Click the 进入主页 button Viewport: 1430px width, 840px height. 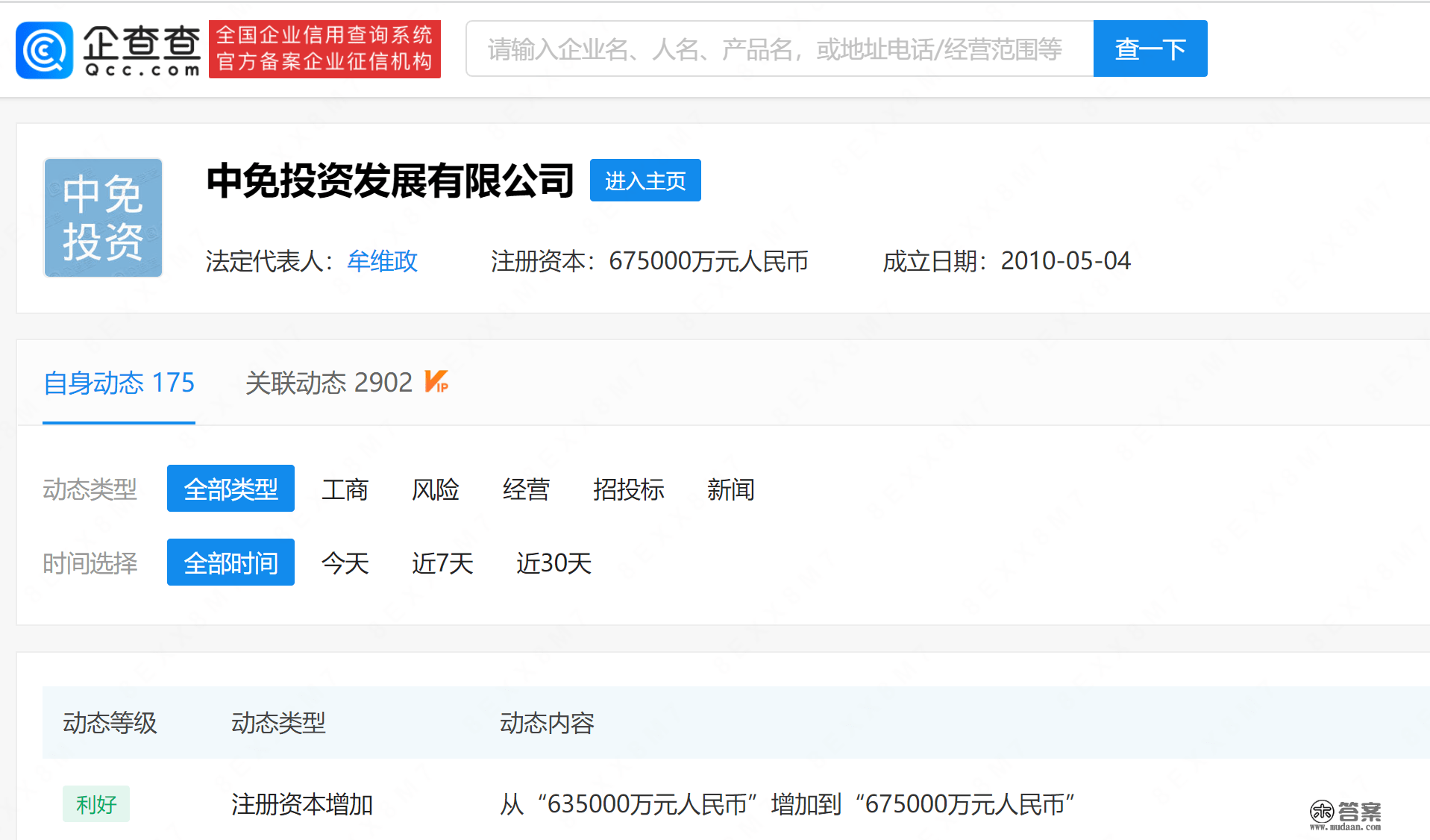[x=645, y=181]
